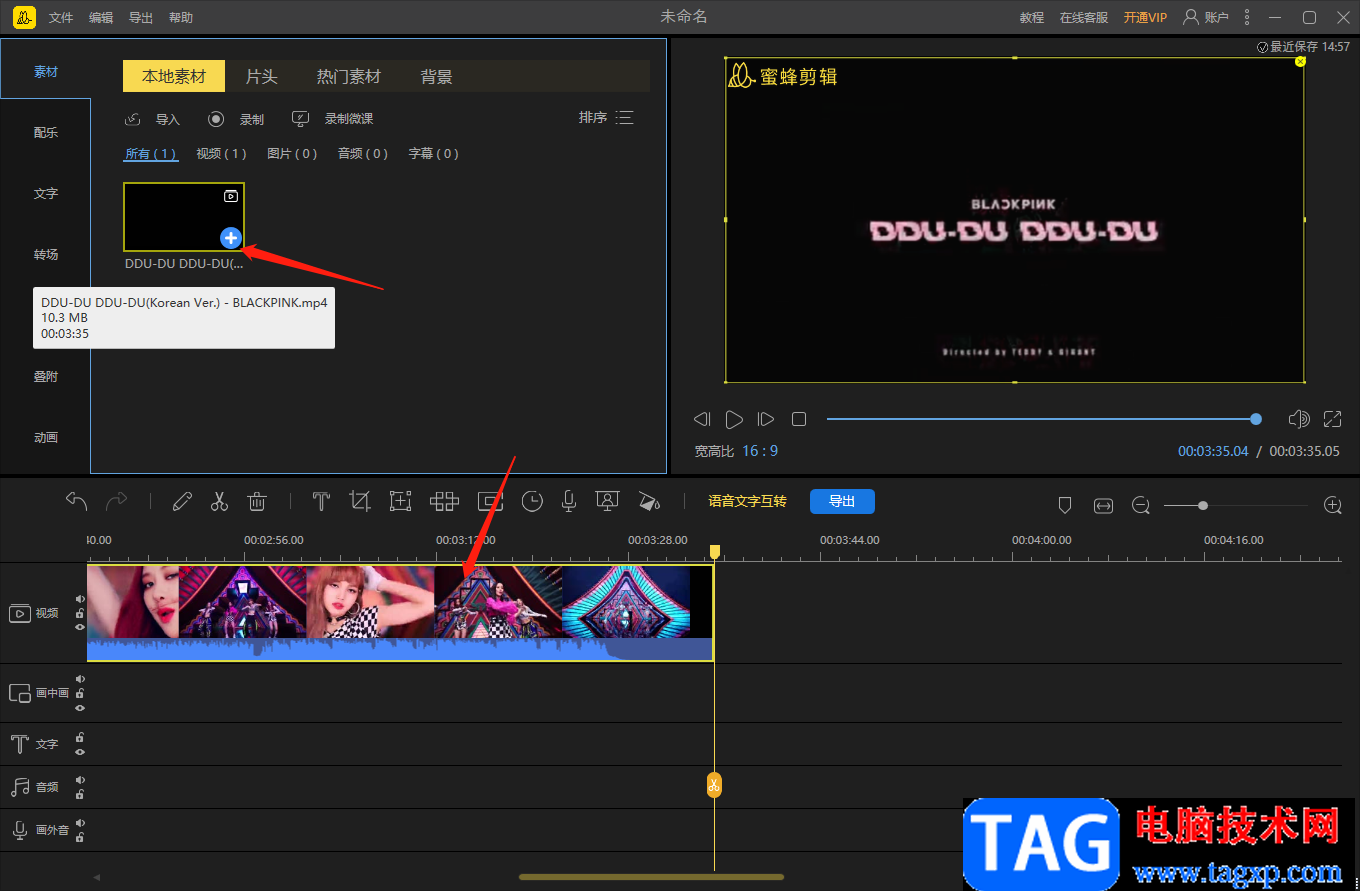Zoom in the timeline with the plus magnifier
Viewport: 1360px width, 891px height.
tap(1333, 506)
